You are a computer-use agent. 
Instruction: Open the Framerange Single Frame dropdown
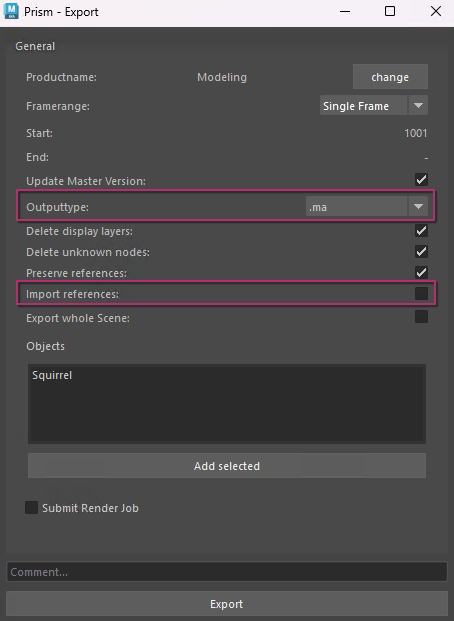click(x=373, y=106)
